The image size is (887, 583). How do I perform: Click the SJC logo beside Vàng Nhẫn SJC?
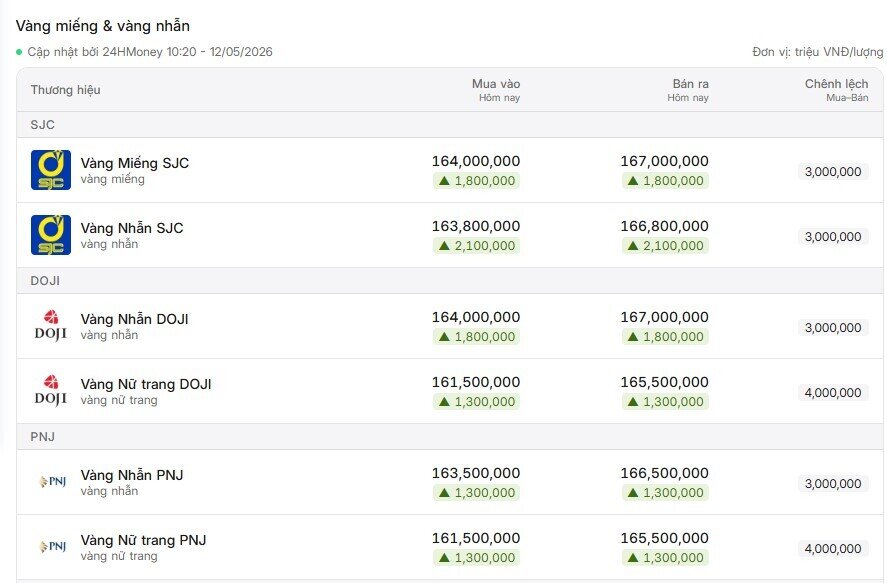(x=51, y=235)
